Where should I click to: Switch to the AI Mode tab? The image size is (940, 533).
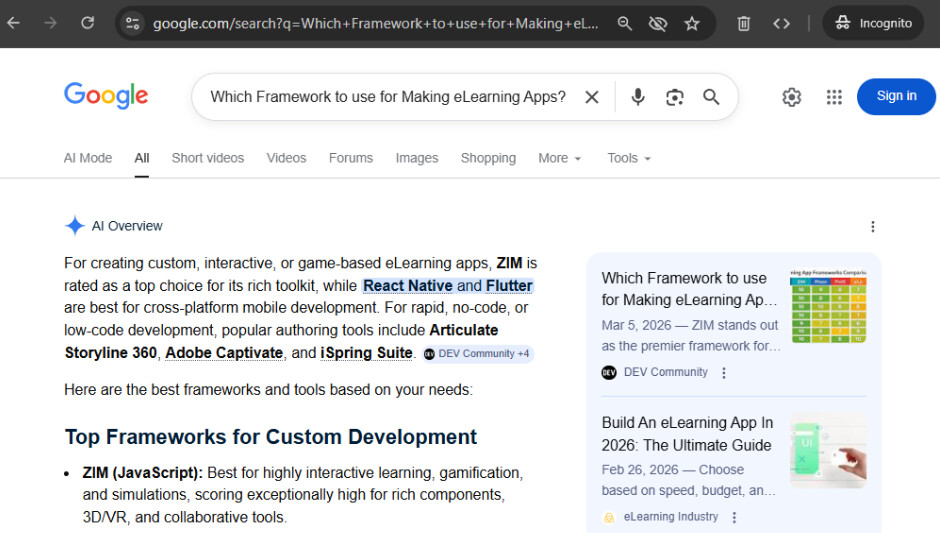pyautogui.click(x=88, y=158)
